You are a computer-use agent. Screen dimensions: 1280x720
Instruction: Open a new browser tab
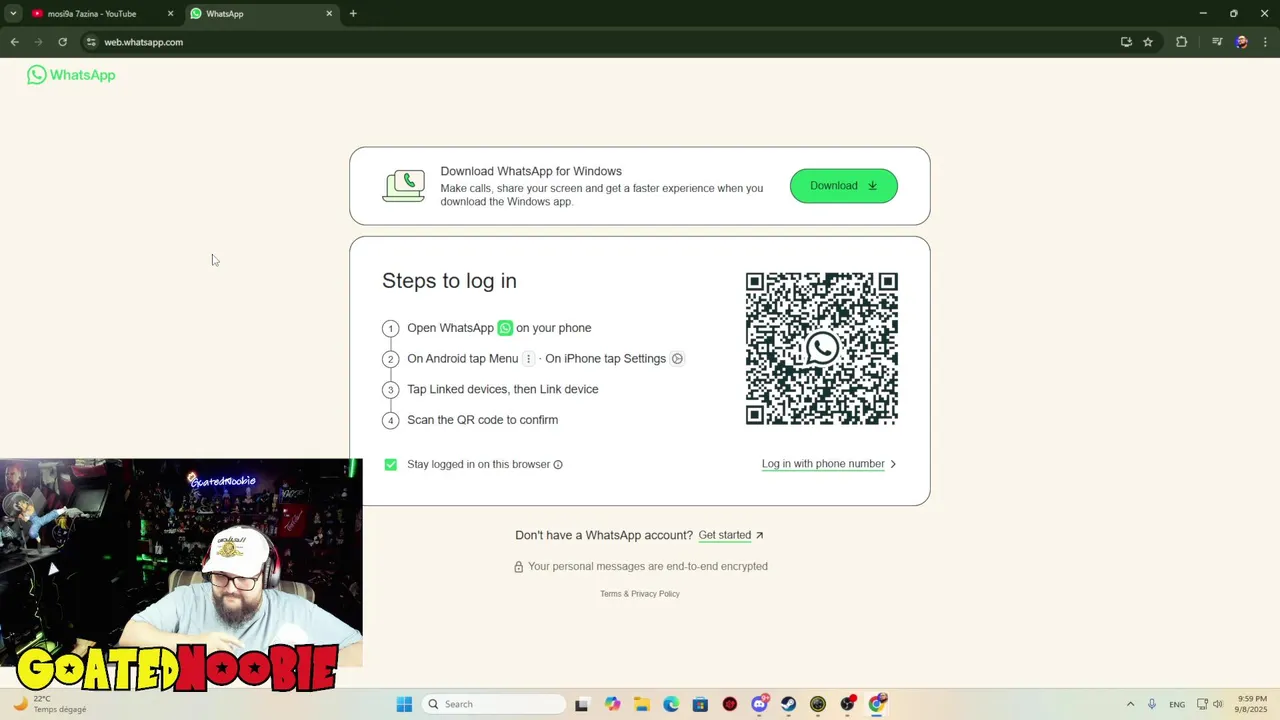pyautogui.click(x=353, y=14)
